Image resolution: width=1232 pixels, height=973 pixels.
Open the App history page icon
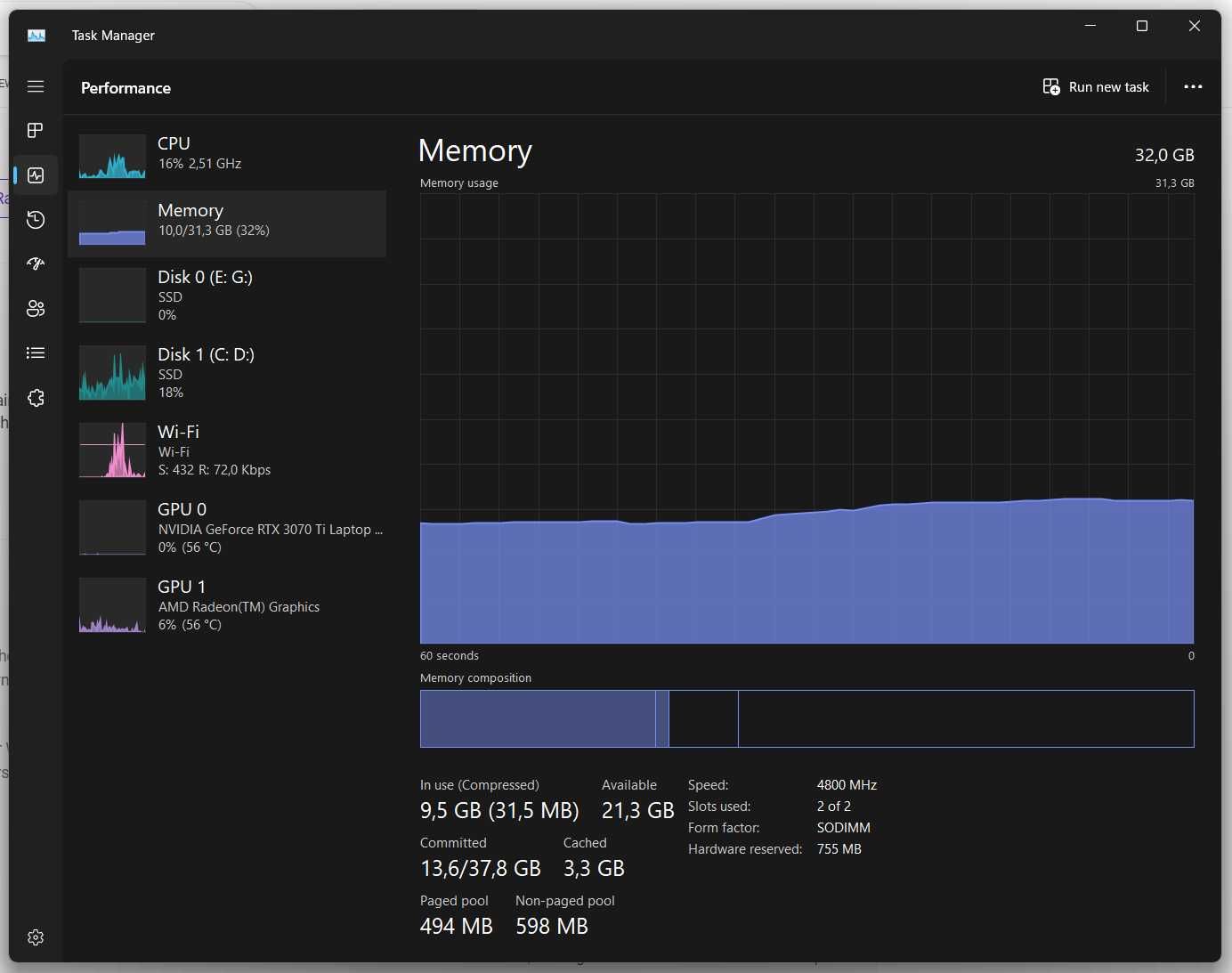(x=36, y=220)
